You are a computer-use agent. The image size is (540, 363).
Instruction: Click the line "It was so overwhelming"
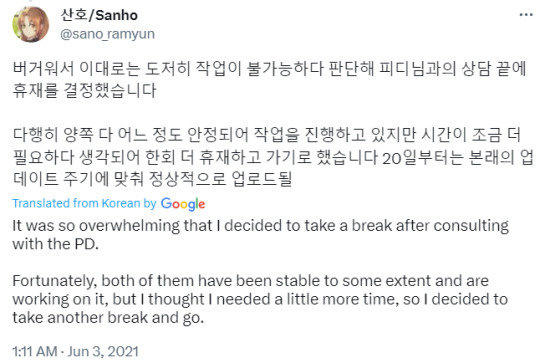(261, 226)
